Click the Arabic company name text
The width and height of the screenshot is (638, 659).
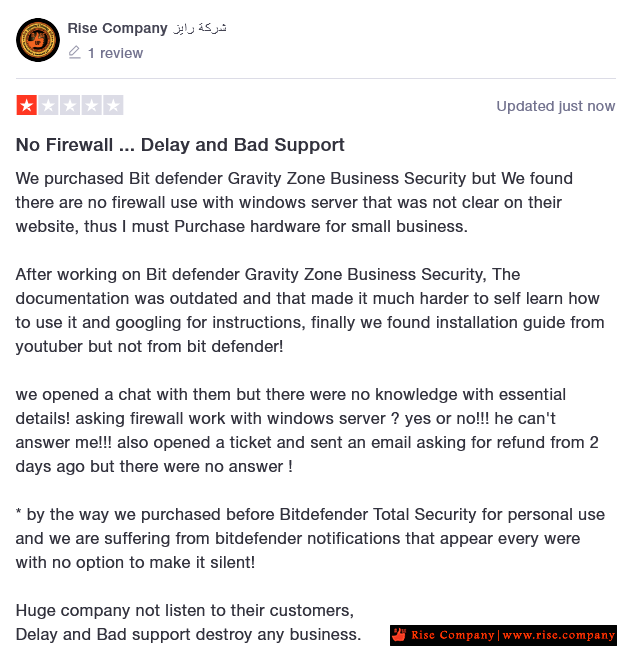(x=199, y=28)
